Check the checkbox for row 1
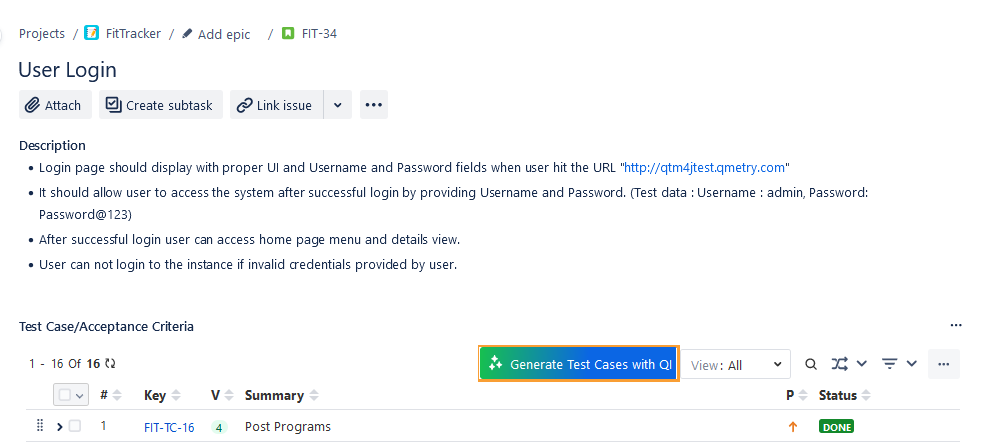987x444 pixels. pyautogui.click(x=75, y=427)
